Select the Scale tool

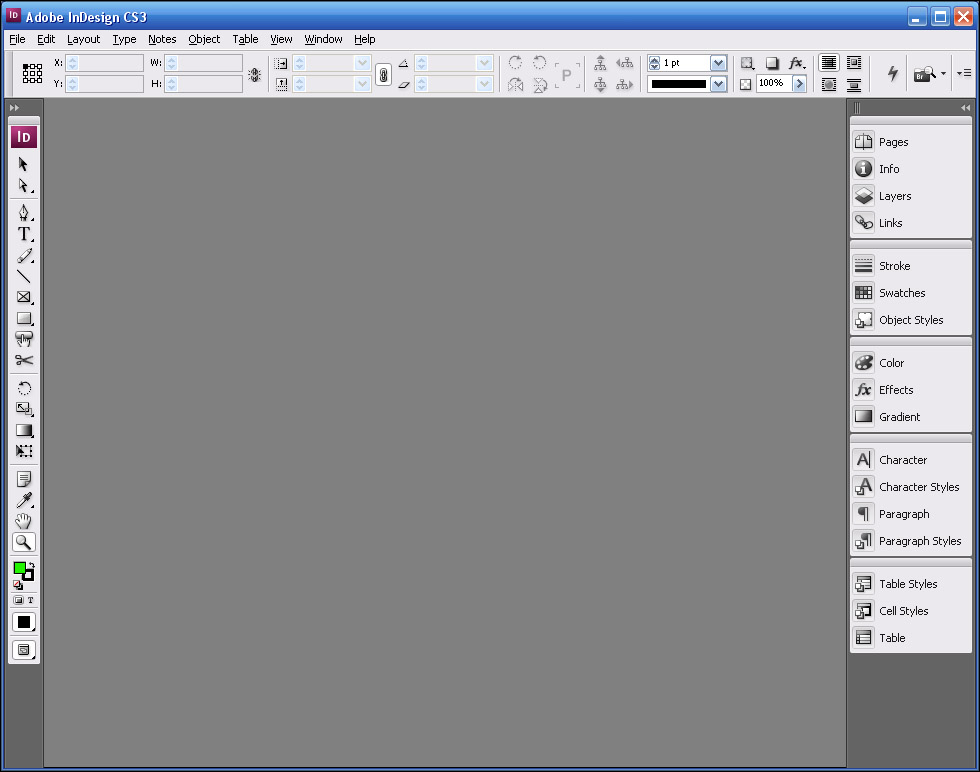pos(24,409)
